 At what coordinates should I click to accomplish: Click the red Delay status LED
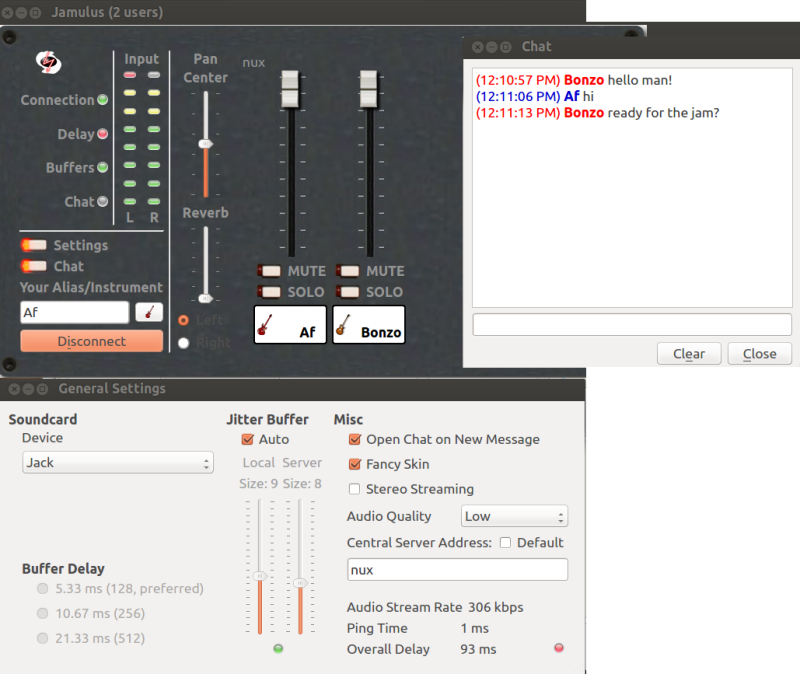(x=103, y=134)
